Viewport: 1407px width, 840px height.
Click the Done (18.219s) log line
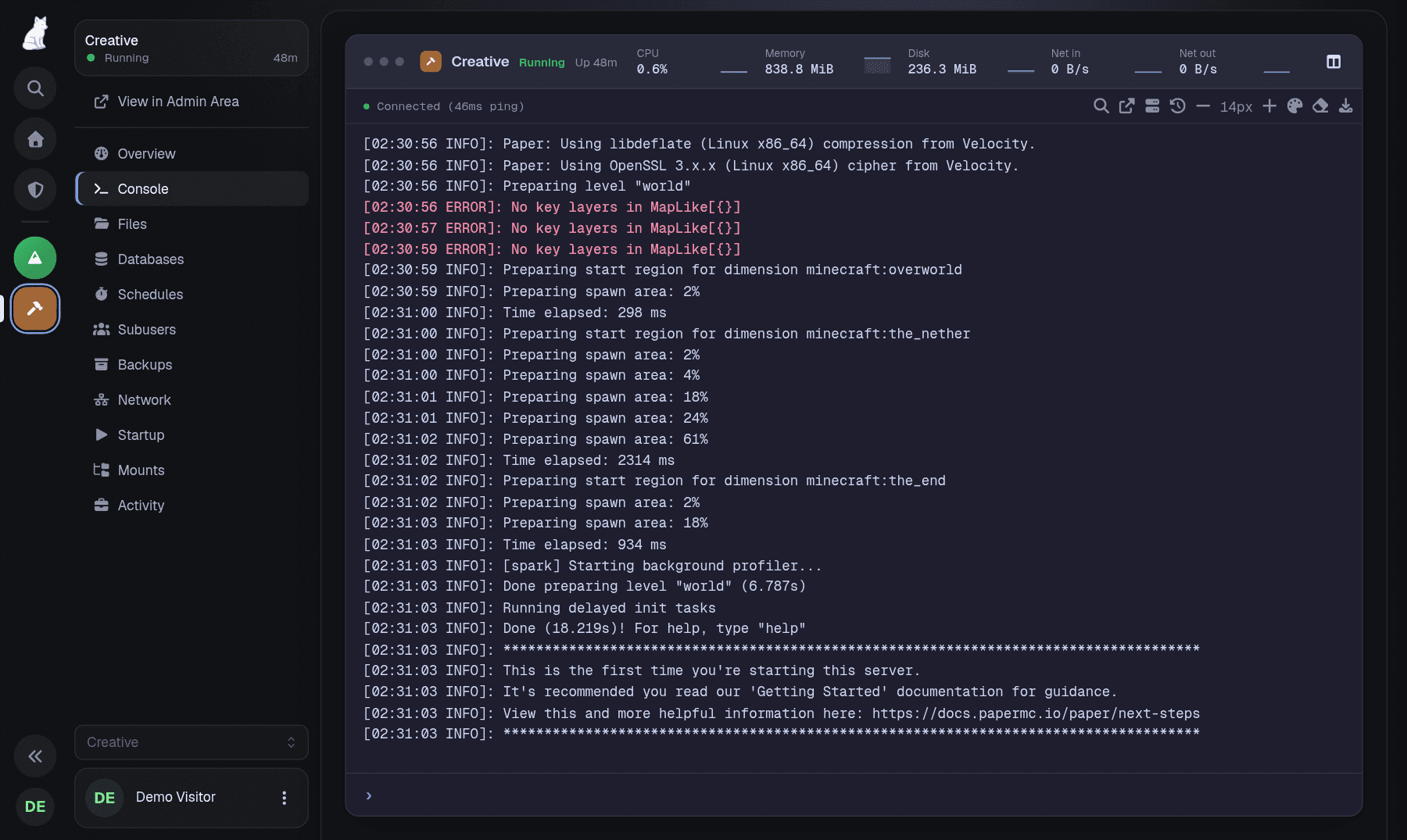click(x=585, y=628)
